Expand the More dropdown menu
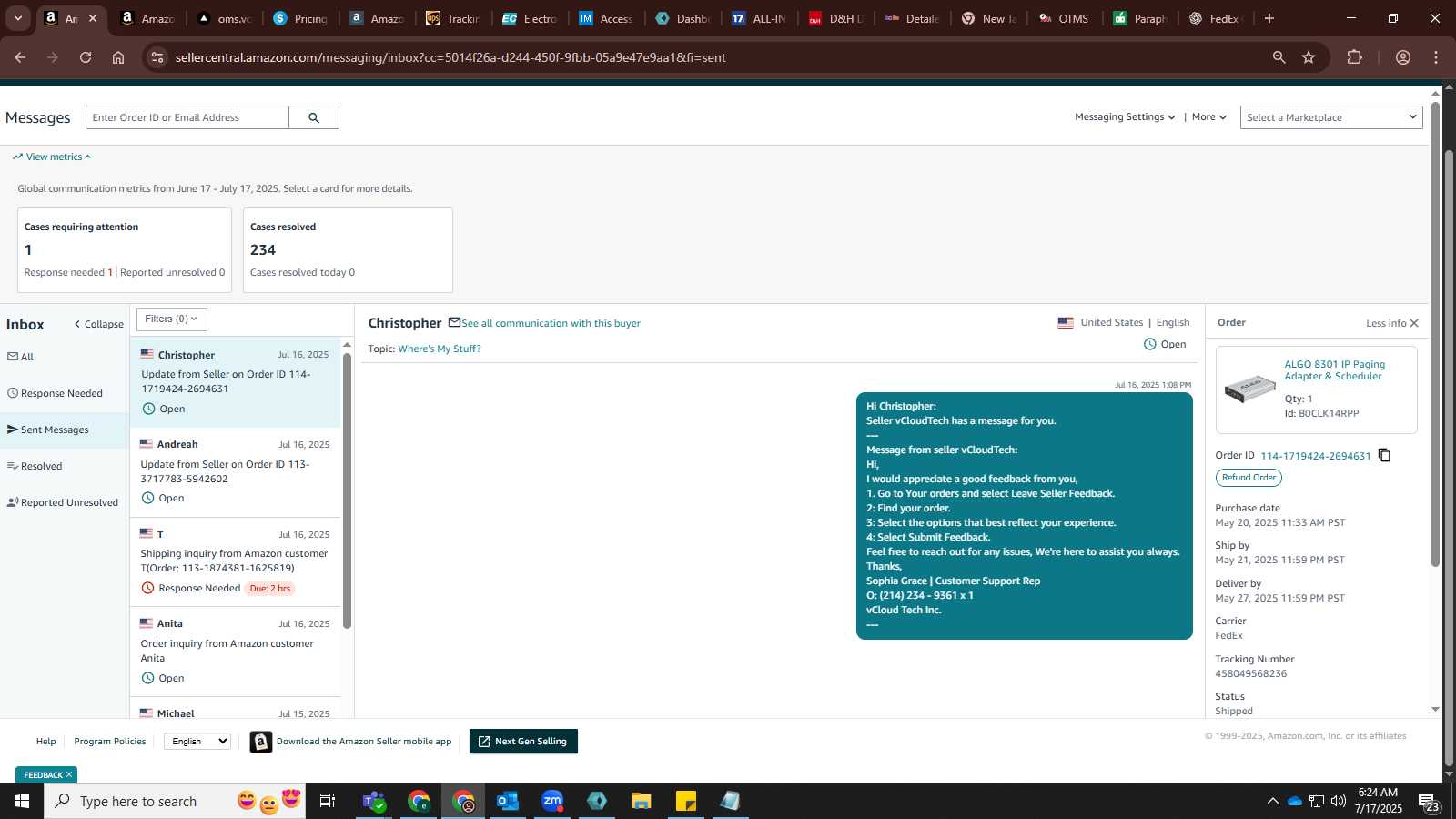This screenshot has width=1456, height=819. coord(1209,117)
